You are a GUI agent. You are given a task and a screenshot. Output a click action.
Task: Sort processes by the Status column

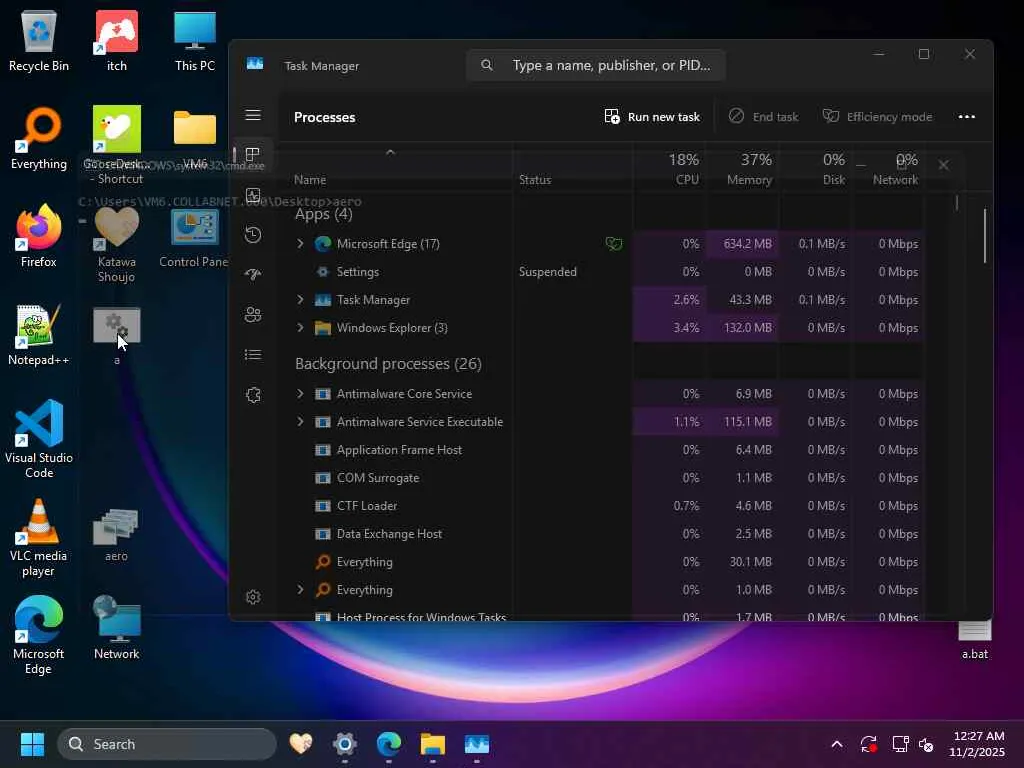(535, 180)
